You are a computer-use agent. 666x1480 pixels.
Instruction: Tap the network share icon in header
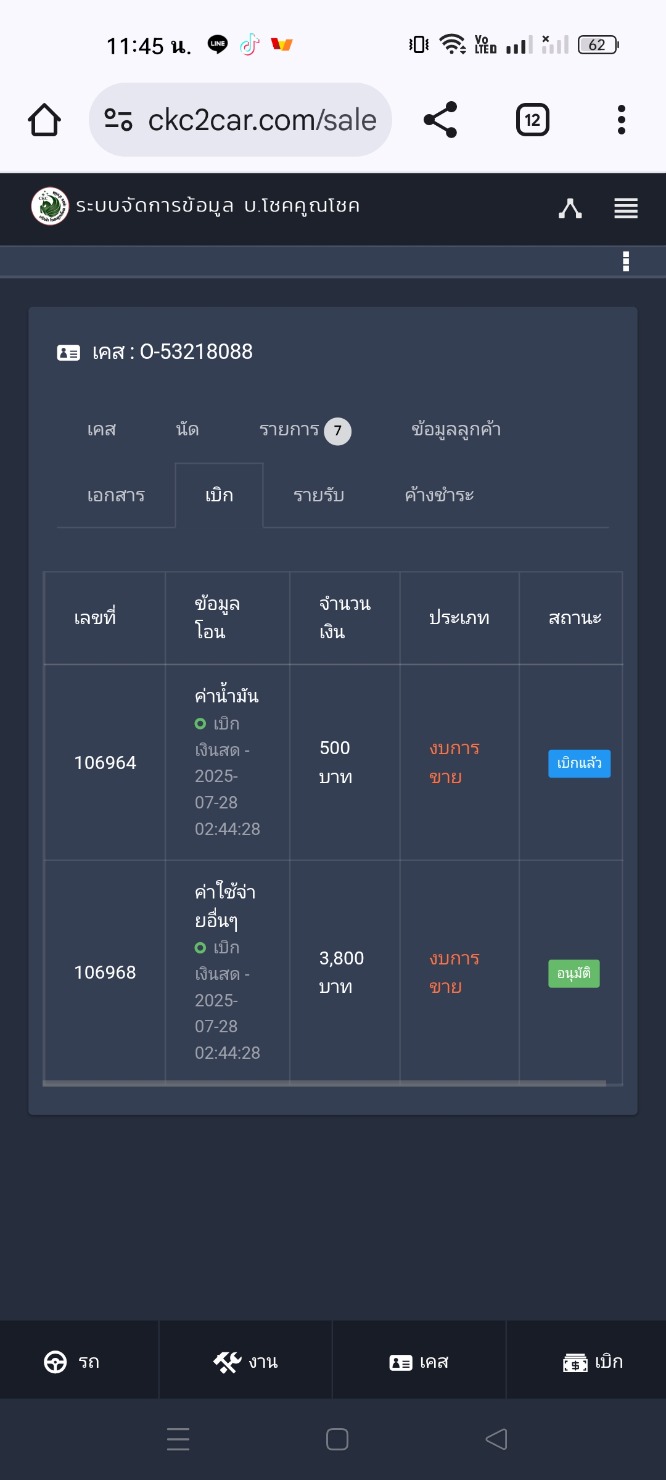click(x=570, y=208)
